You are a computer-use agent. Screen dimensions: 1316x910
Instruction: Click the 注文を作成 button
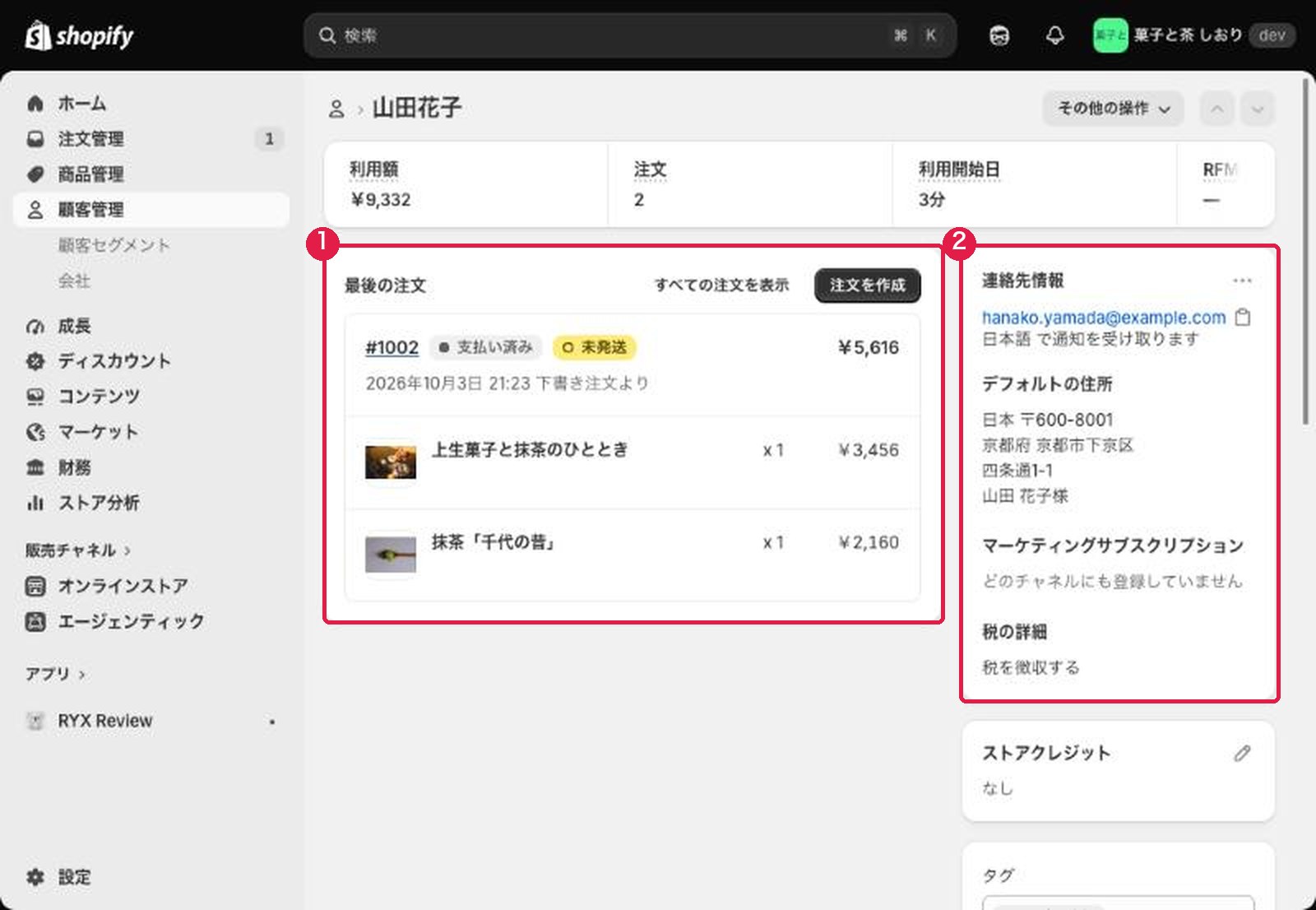coord(867,286)
